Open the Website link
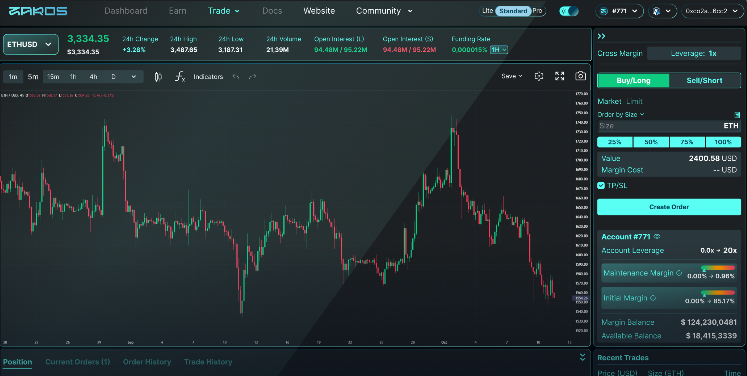This screenshot has height=376, width=747. 319,11
